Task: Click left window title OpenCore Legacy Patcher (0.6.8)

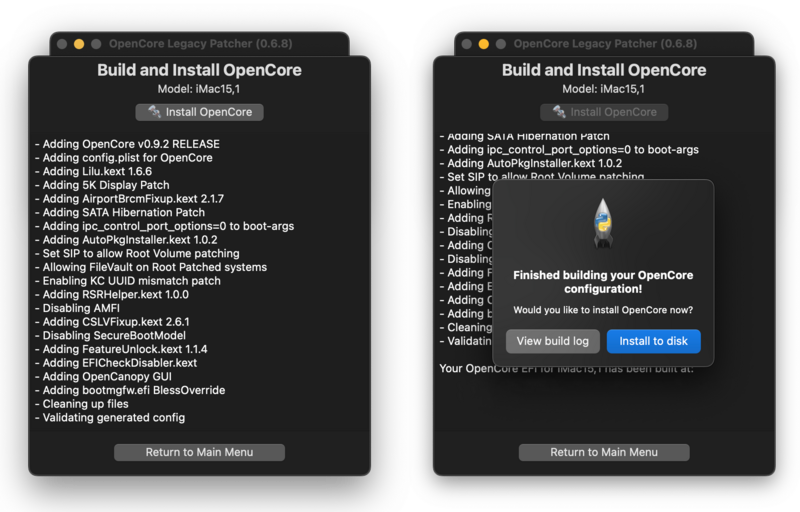Action: point(201,44)
